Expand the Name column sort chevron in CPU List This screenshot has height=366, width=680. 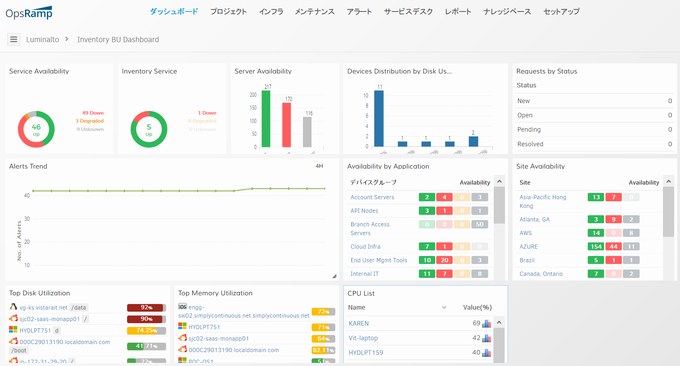coord(444,307)
